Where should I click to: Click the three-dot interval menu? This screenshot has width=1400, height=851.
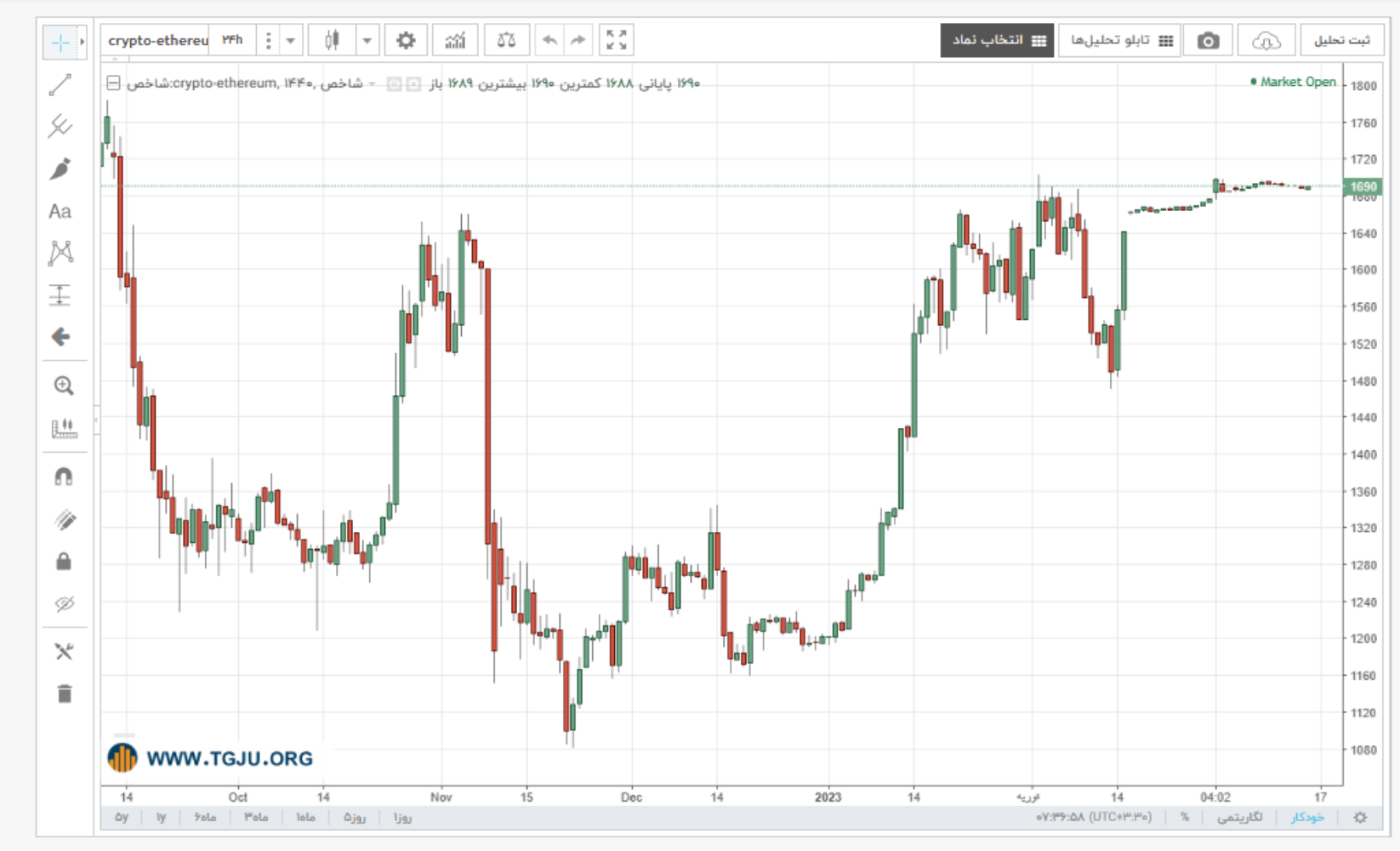point(268,40)
